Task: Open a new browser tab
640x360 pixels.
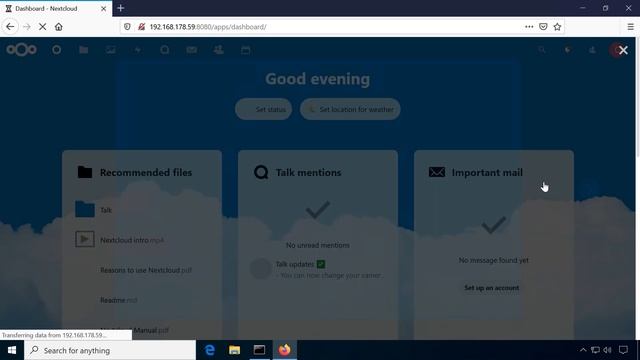Action: [120, 8]
